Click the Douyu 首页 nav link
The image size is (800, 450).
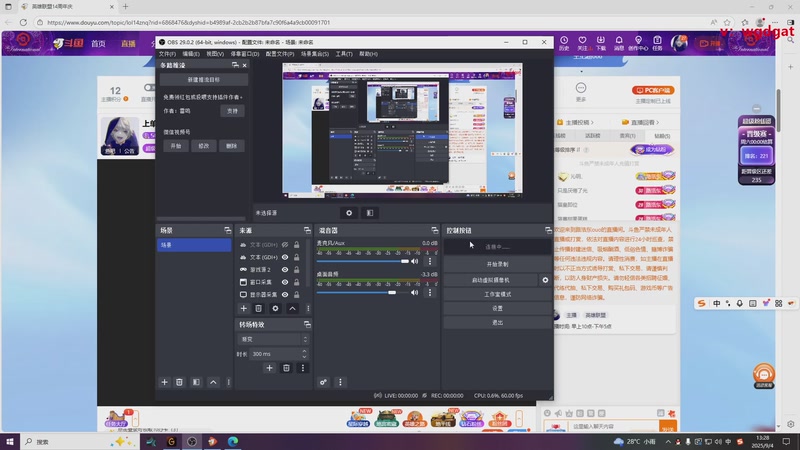point(98,44)
